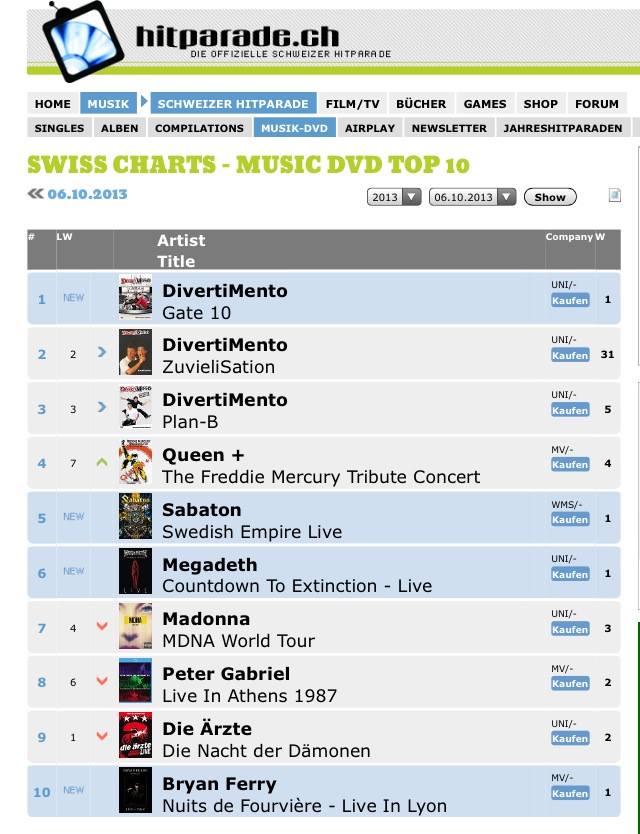Click the Queen Freddie Mercury Tribute cover

tap(135, 463)
